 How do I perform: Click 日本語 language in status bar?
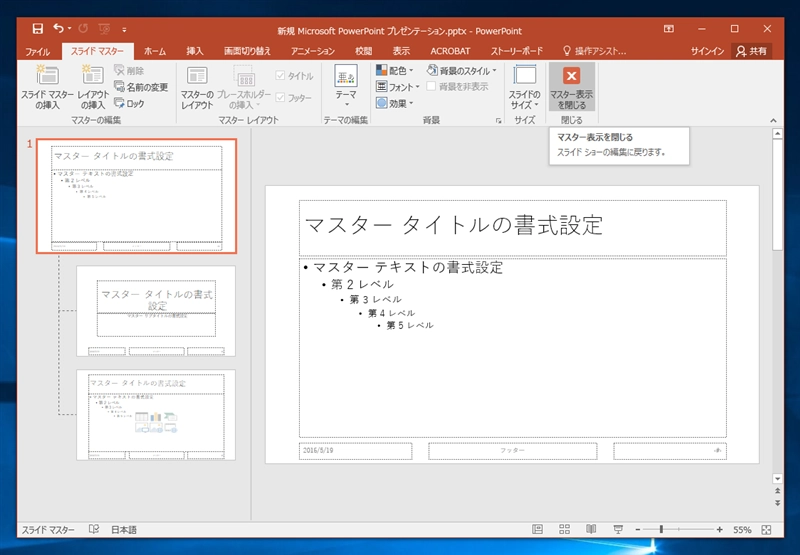124,529
